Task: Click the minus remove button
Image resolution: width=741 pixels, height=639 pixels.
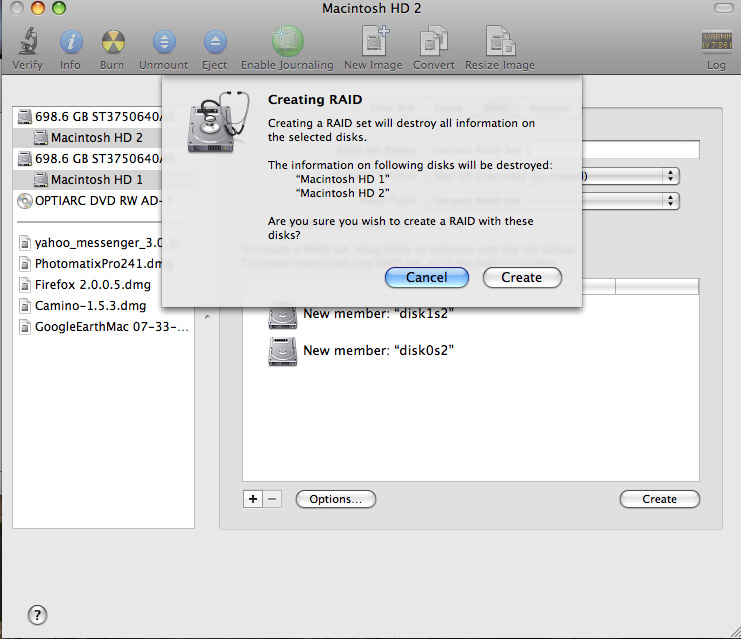Action: tap(272, 499)
